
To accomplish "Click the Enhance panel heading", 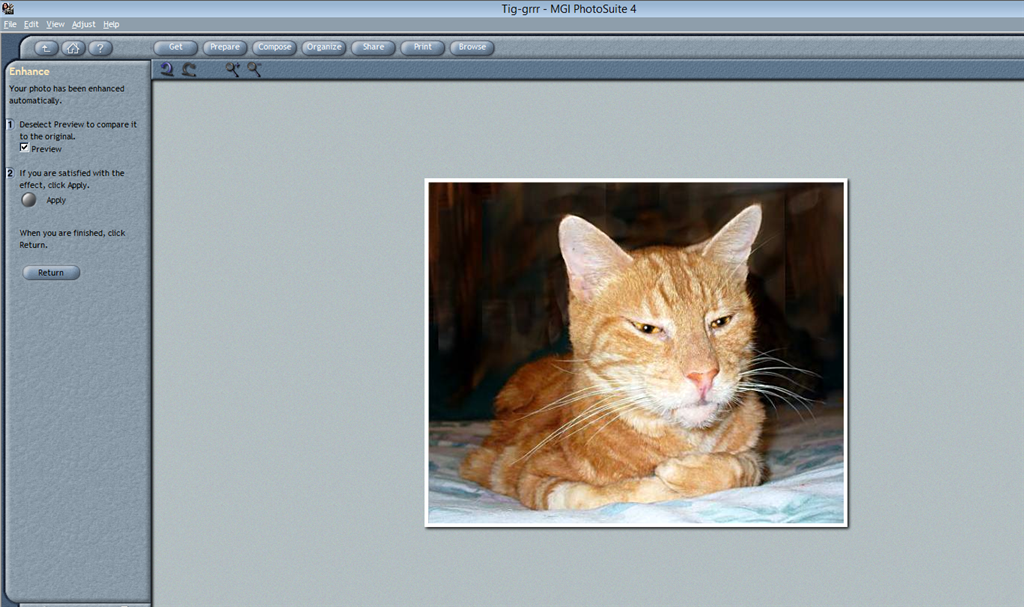I will click(x=29, y=71).
